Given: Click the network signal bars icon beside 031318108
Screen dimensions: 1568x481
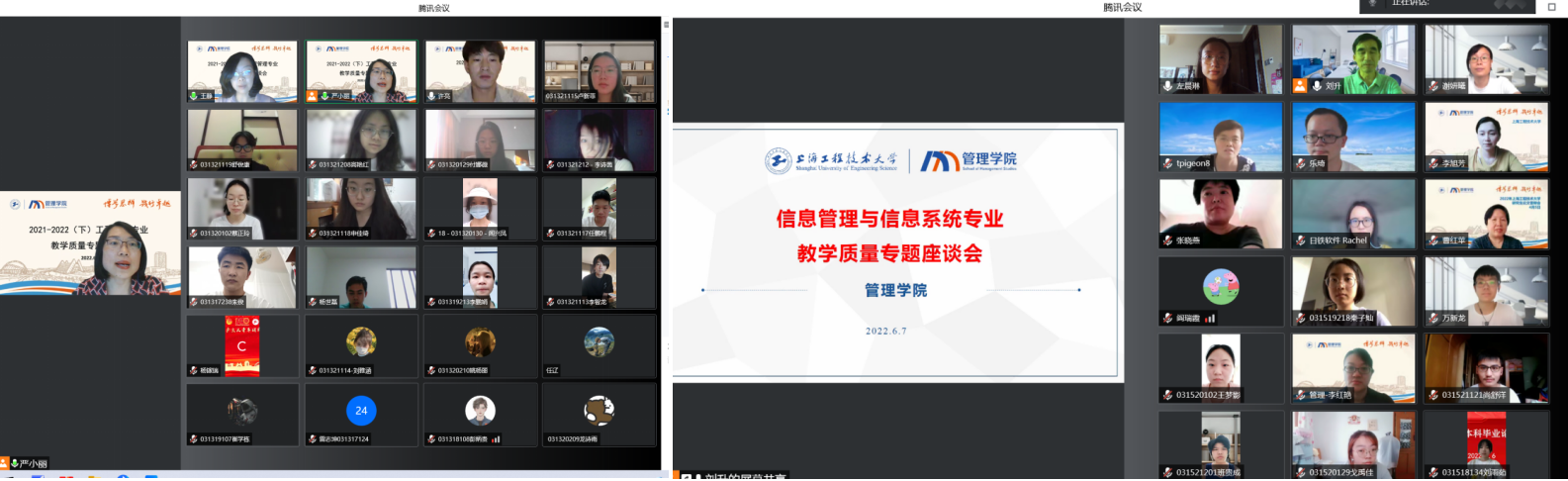Looking at the screenshot, I should click(496, 439).
